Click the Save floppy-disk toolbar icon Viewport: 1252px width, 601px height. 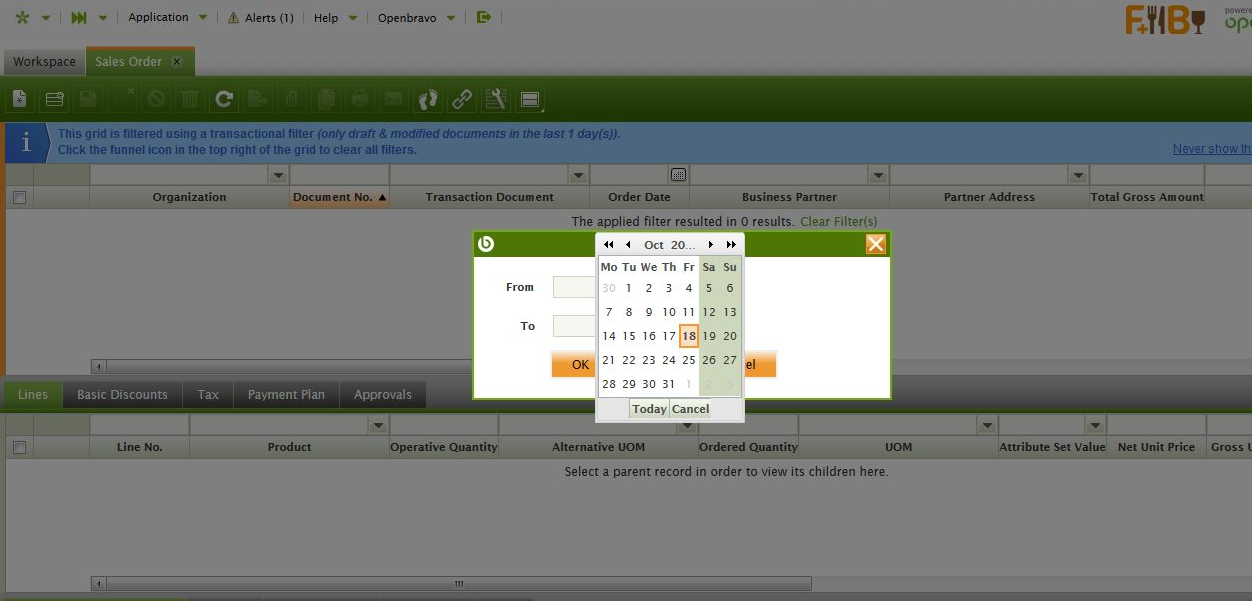point(88,99)
